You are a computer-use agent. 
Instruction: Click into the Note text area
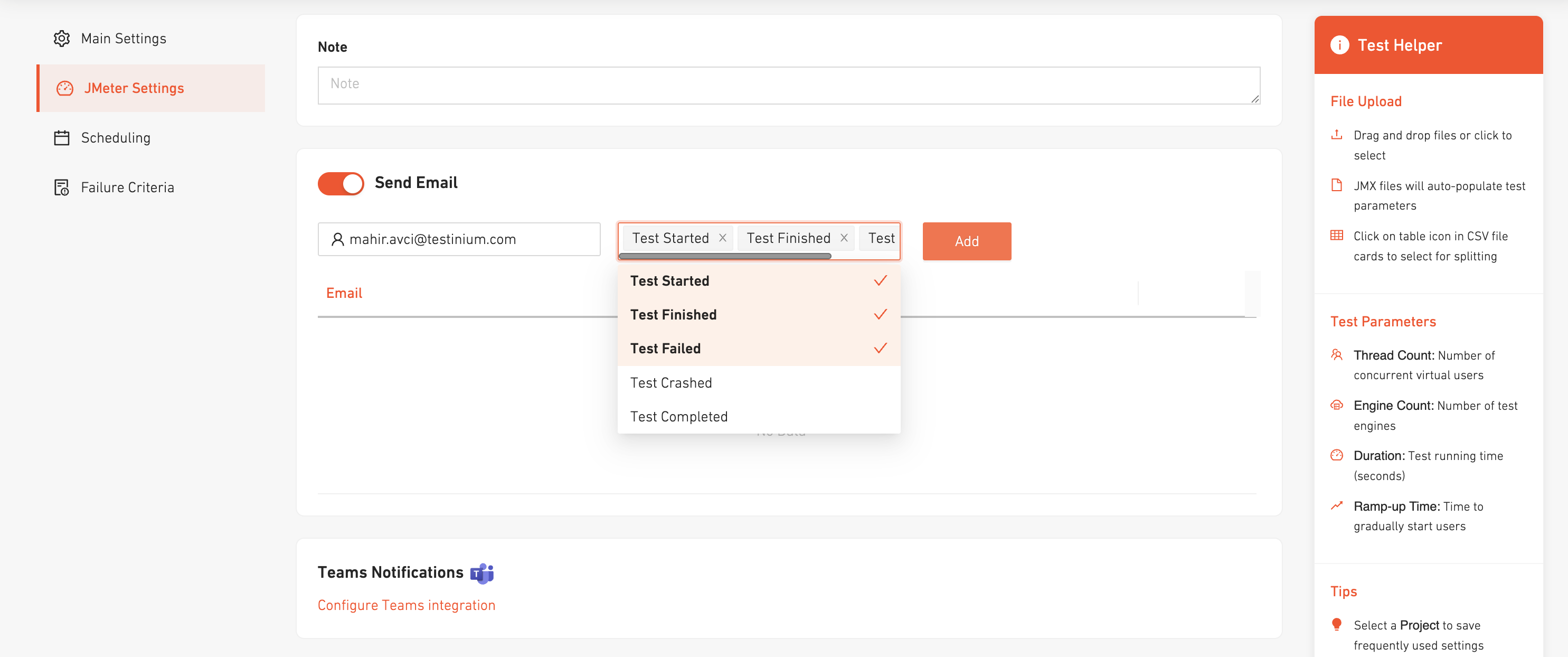(x=788, y=85)
